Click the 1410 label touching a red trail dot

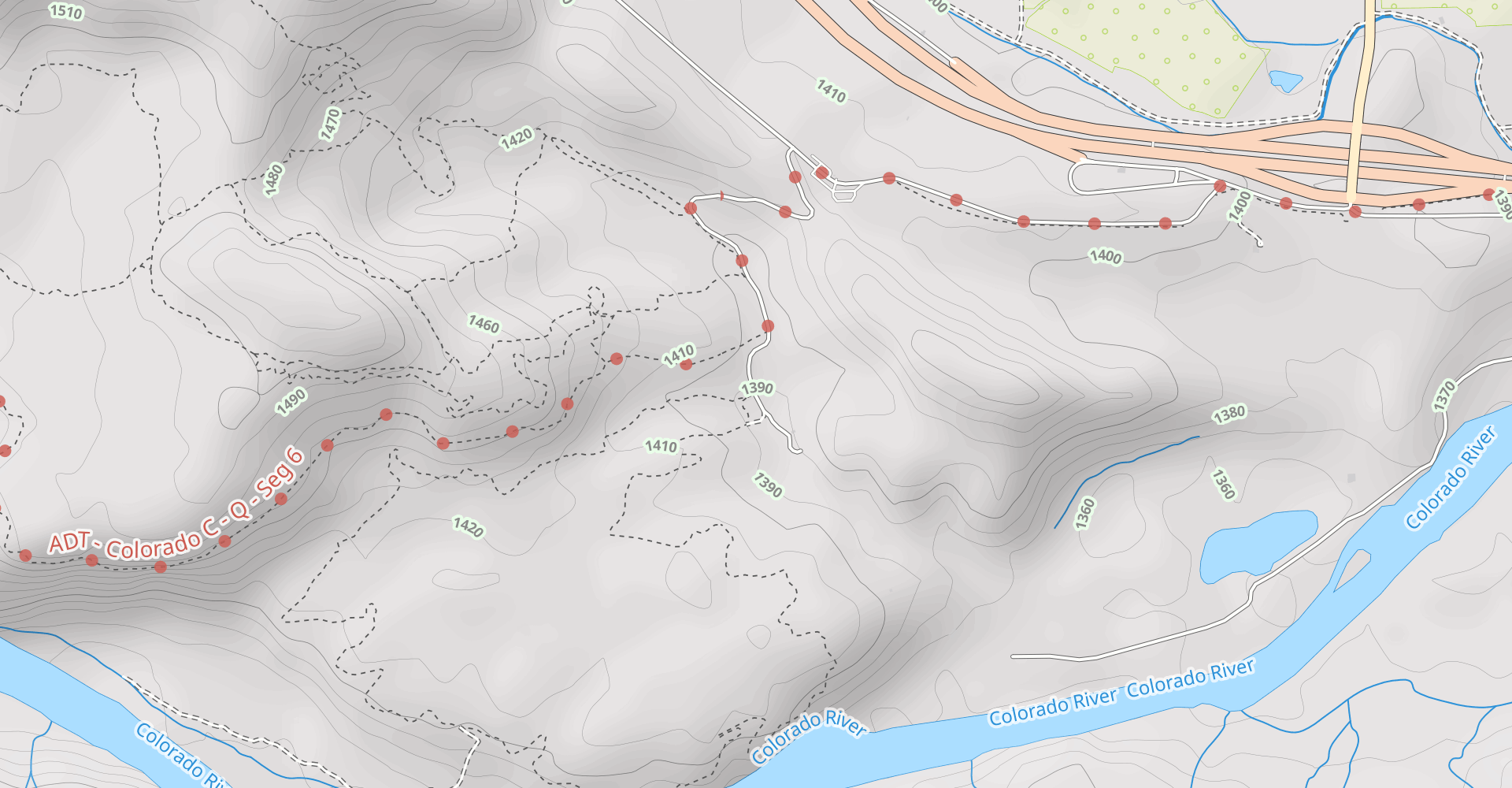point(678,355)
